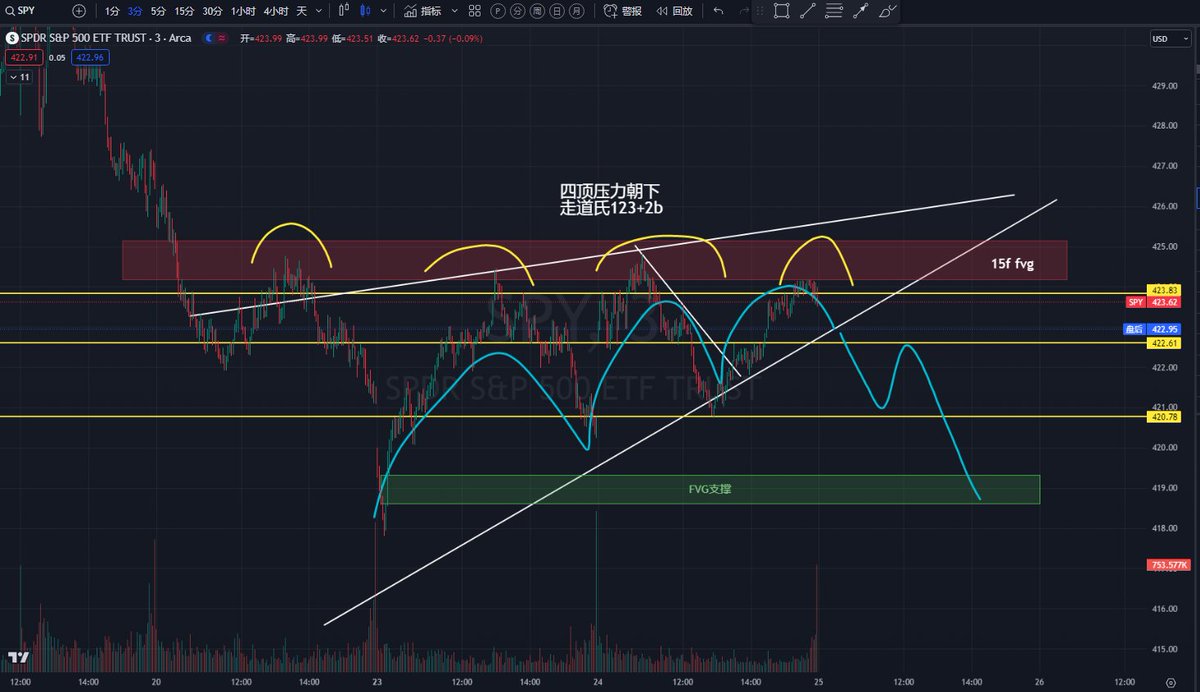Click the SPY symbol search field

pyautogui.click(x=30, y=11)
